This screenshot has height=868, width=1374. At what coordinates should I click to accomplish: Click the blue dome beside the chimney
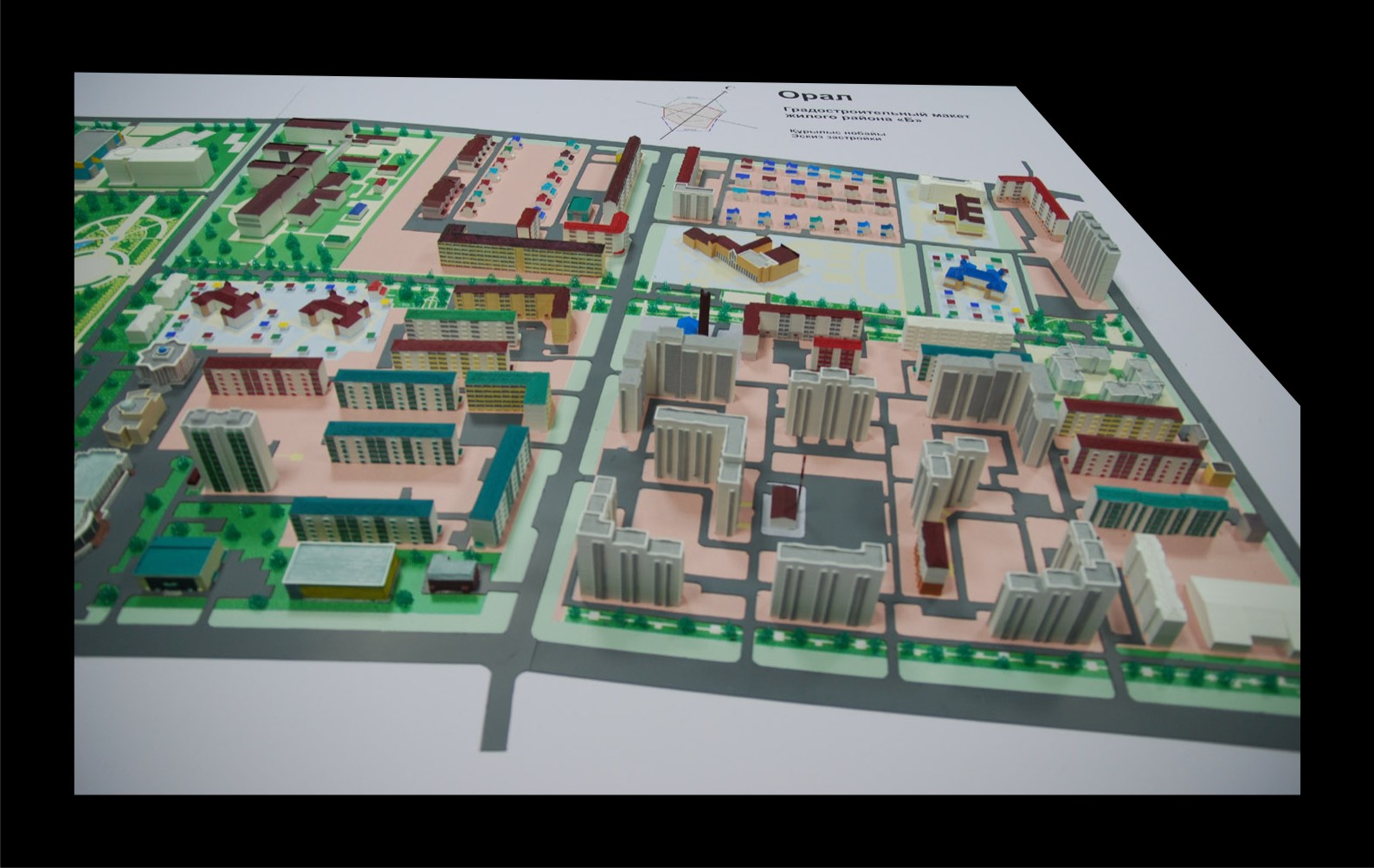[688, 325]
